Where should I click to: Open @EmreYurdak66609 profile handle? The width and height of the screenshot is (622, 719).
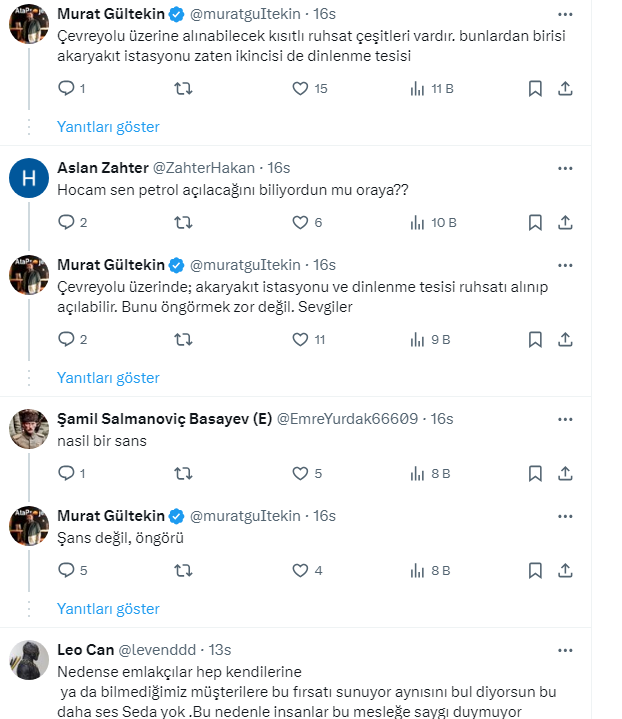[347, 418]
